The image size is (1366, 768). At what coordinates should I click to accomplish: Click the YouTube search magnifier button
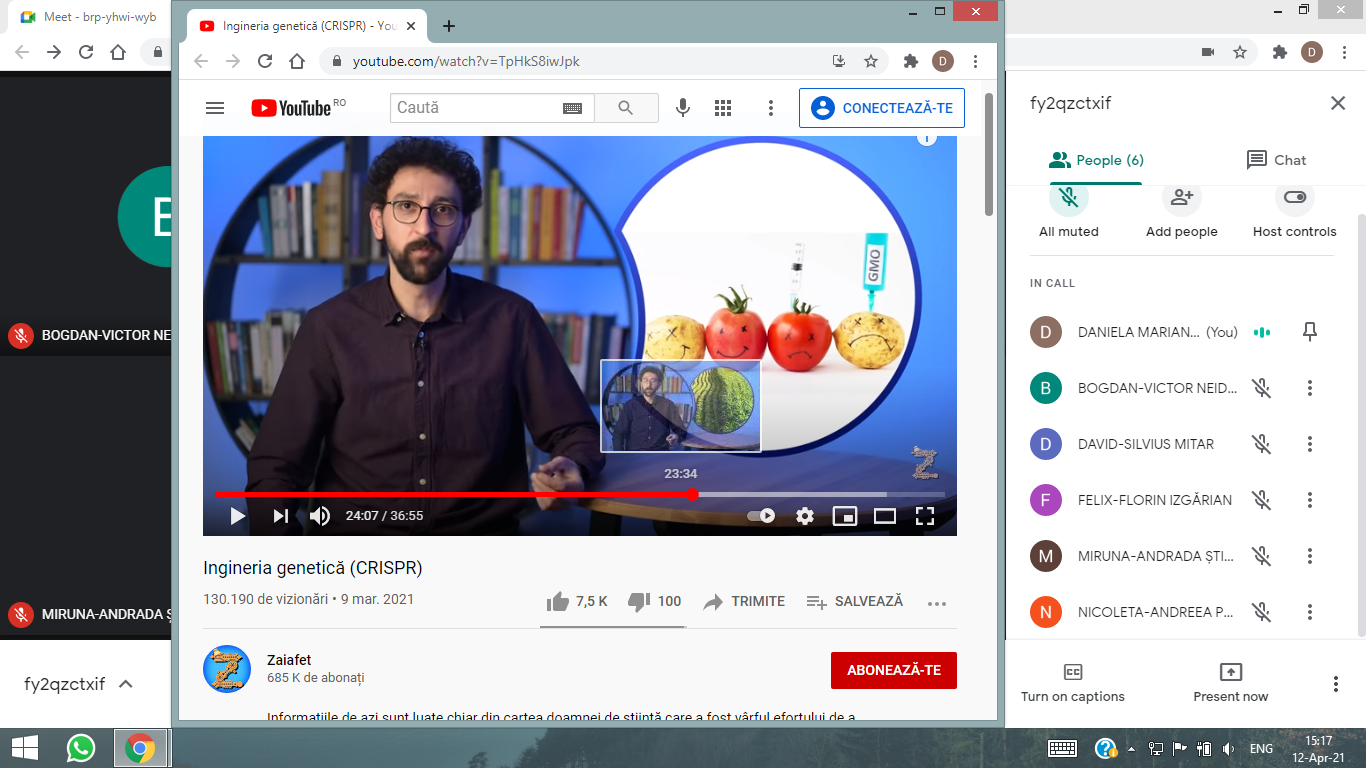626,108
